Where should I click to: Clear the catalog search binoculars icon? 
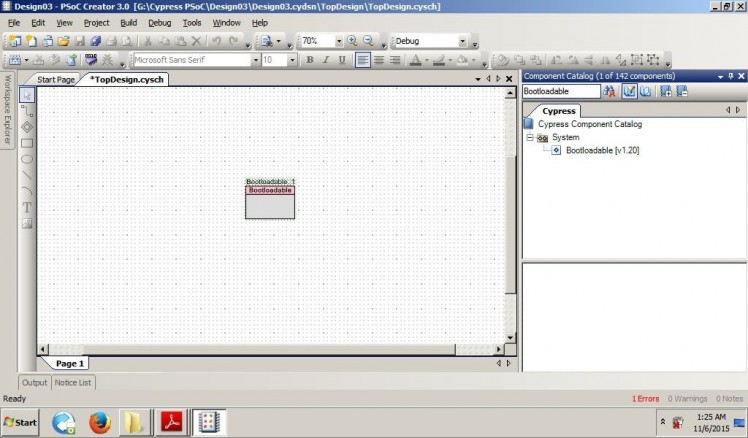pos(609,91)
